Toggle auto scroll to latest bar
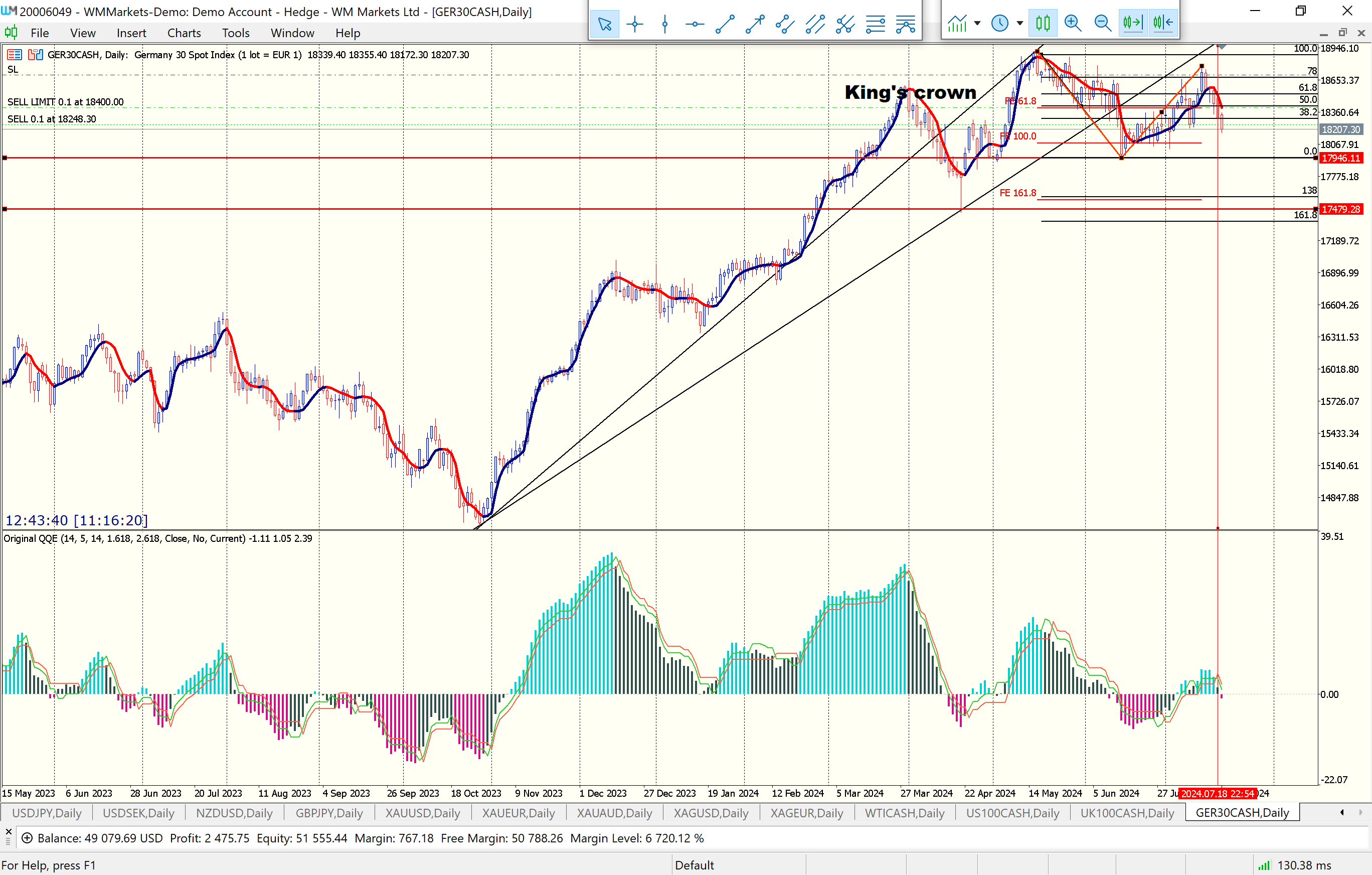 [x=1133, y=23]
